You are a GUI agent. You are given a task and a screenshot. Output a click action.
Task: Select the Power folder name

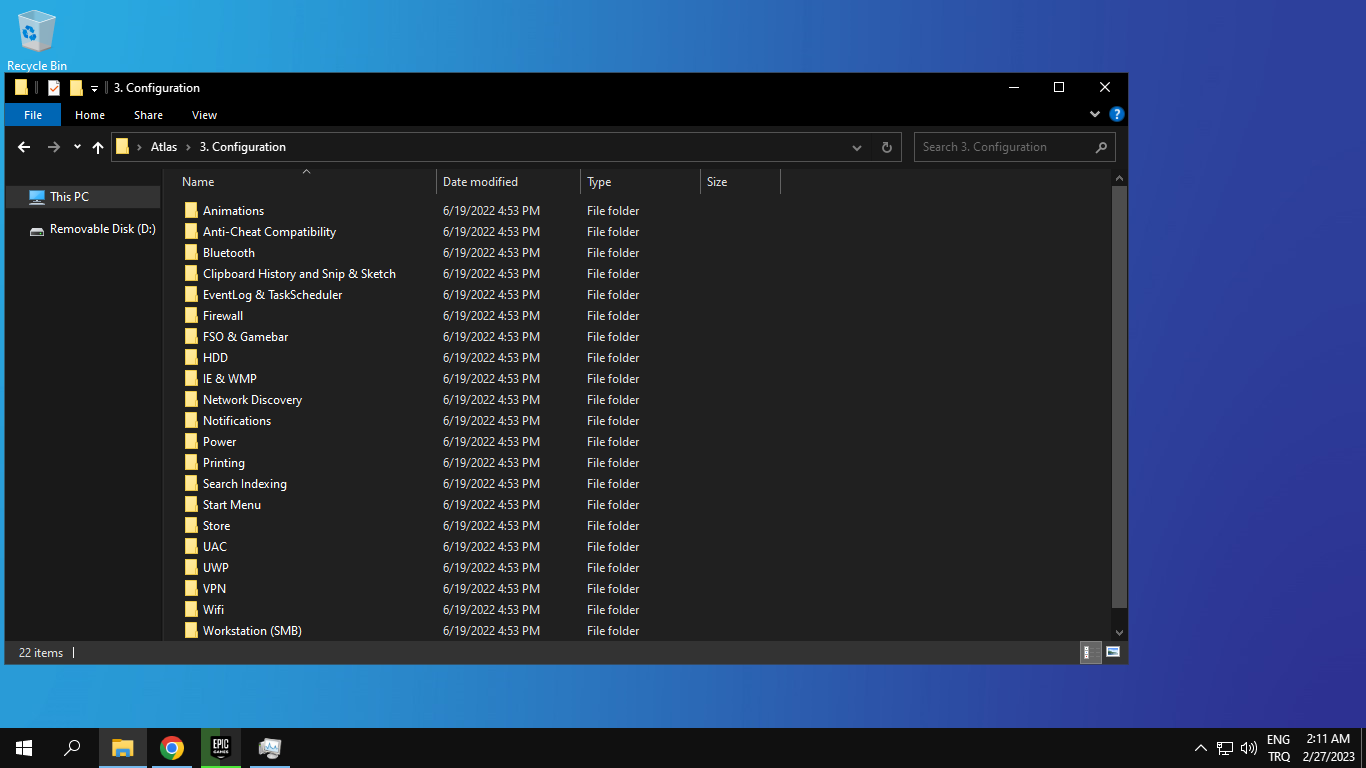click(220, 442)
